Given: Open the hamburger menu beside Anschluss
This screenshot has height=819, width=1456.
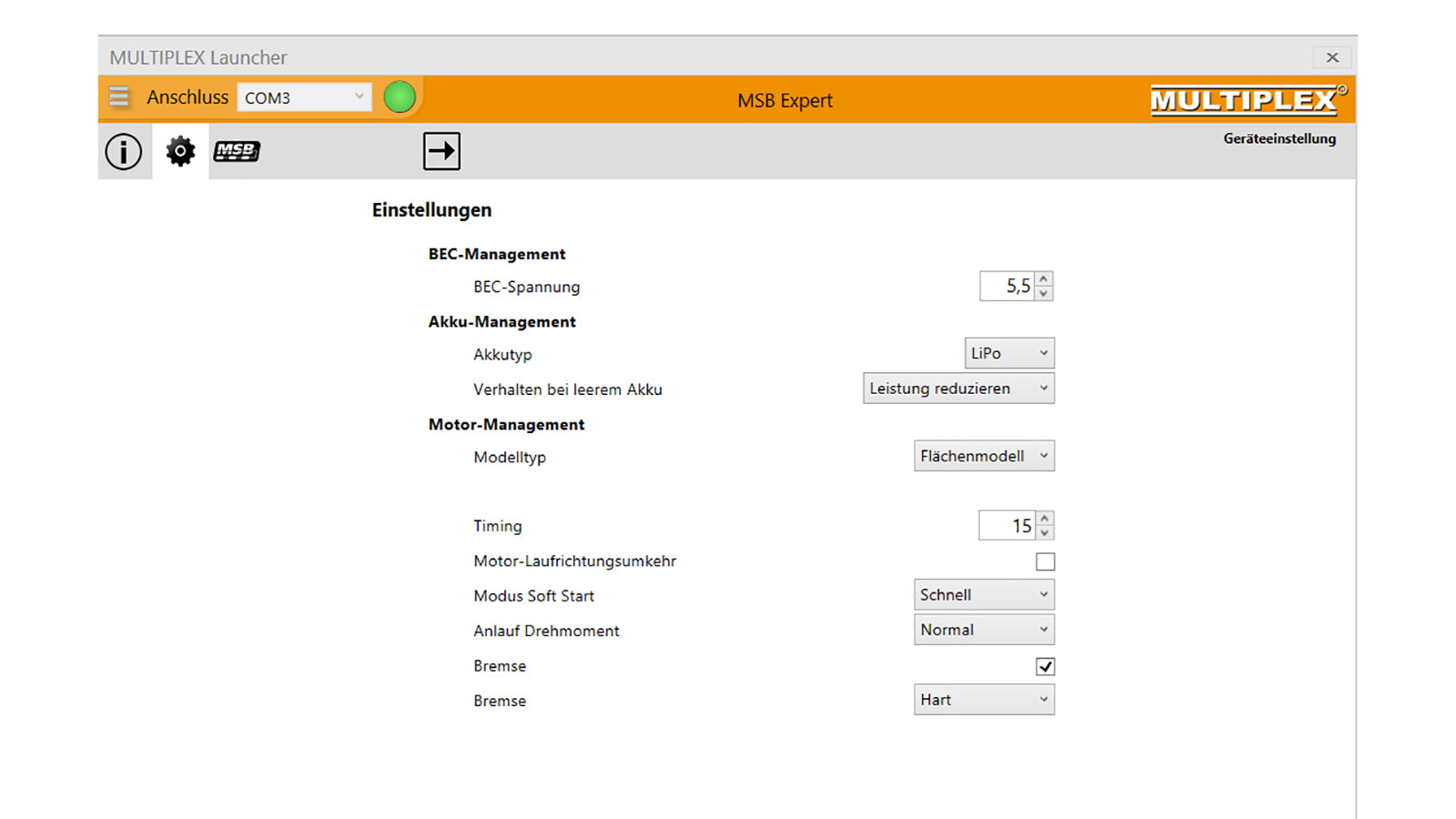Looking at the screenshot, I should [118, 96].
